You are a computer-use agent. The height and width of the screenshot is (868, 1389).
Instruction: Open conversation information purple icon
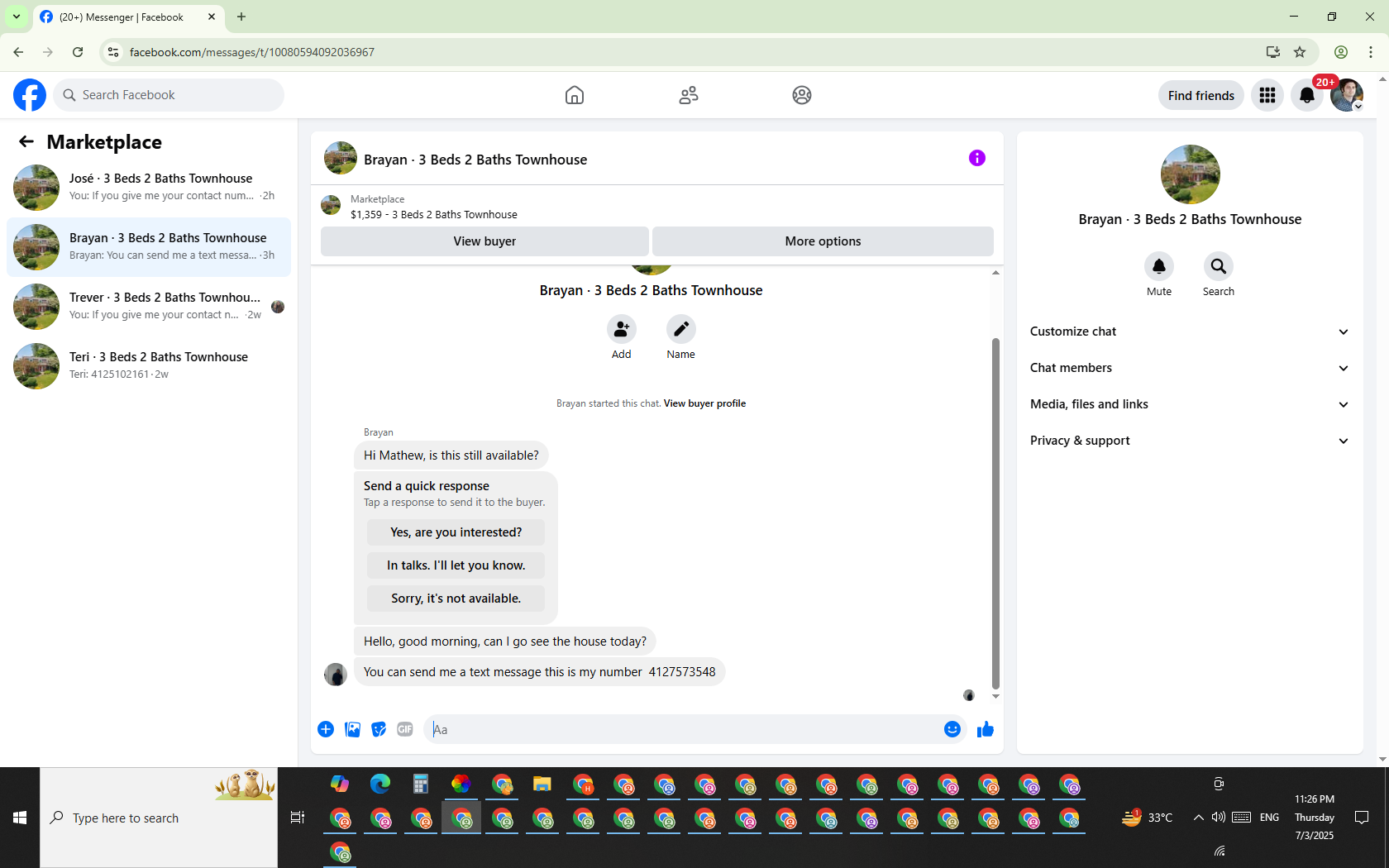[977, 158]
